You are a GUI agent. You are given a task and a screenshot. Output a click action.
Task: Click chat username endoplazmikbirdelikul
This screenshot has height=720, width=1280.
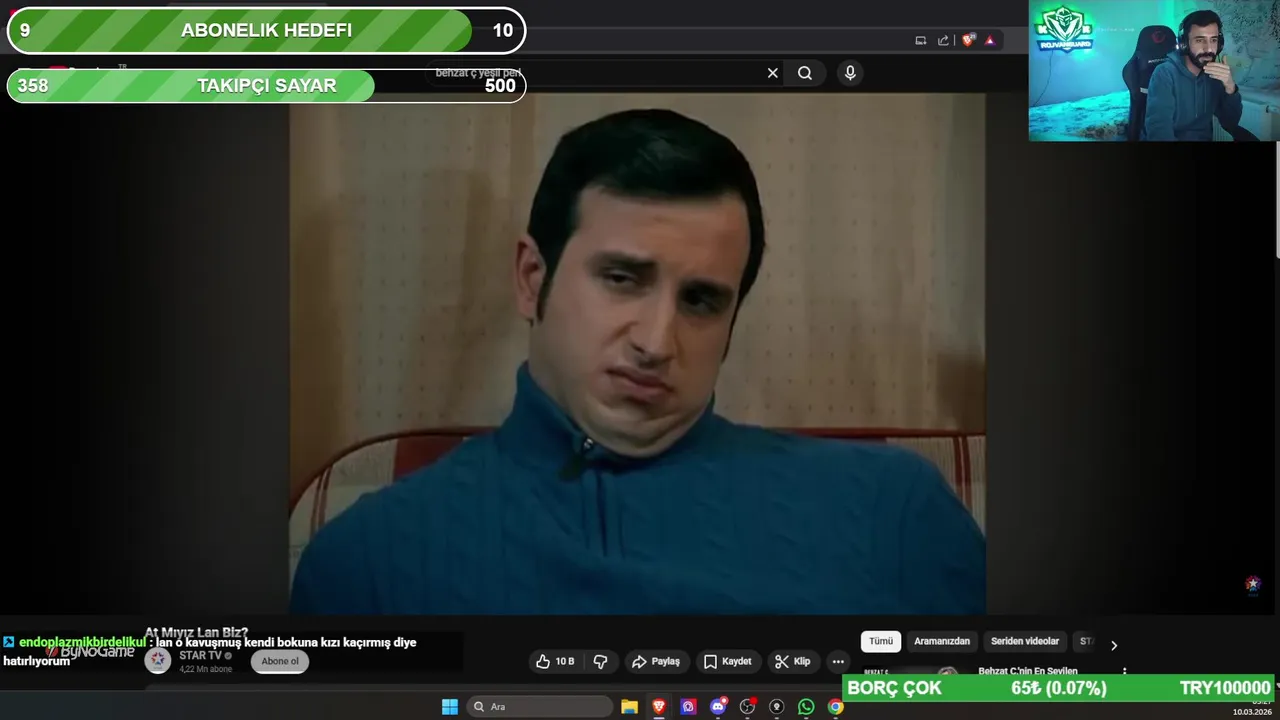pos(82,642)
